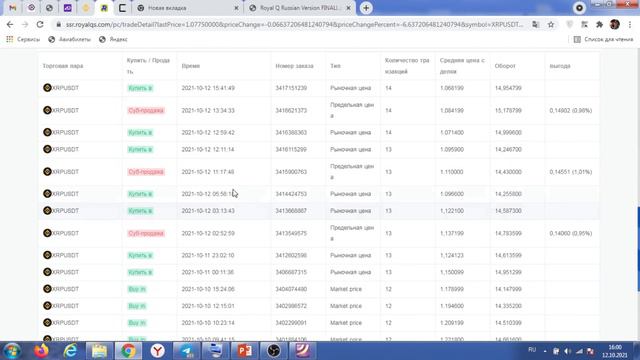Open the Chrome profile avatar
Viewport: 640px width, 360px height.
(615, 24)
